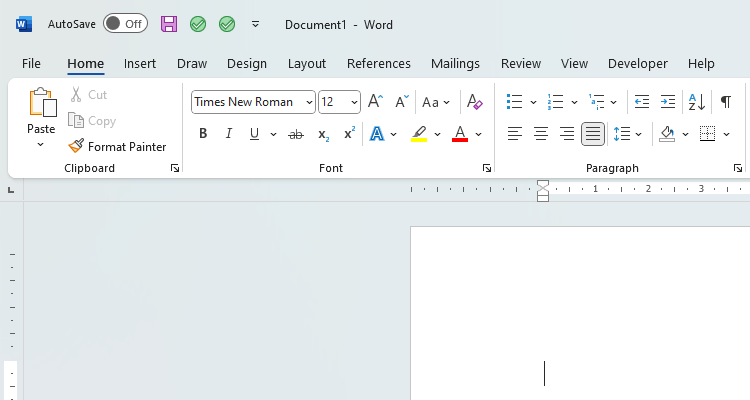
Task: Apply red font color
Action: click(x=460, y=134)
